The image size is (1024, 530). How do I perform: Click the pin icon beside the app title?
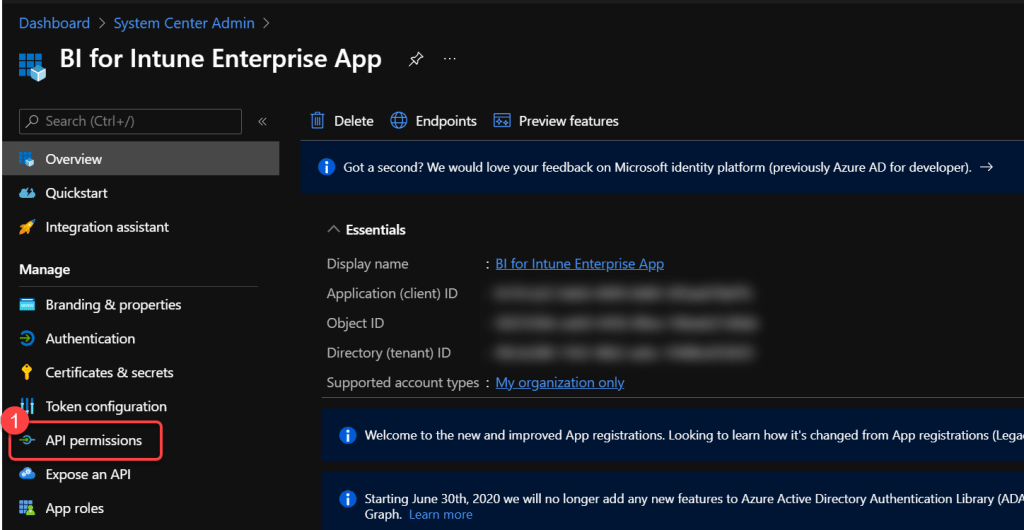tap(416, 60)
